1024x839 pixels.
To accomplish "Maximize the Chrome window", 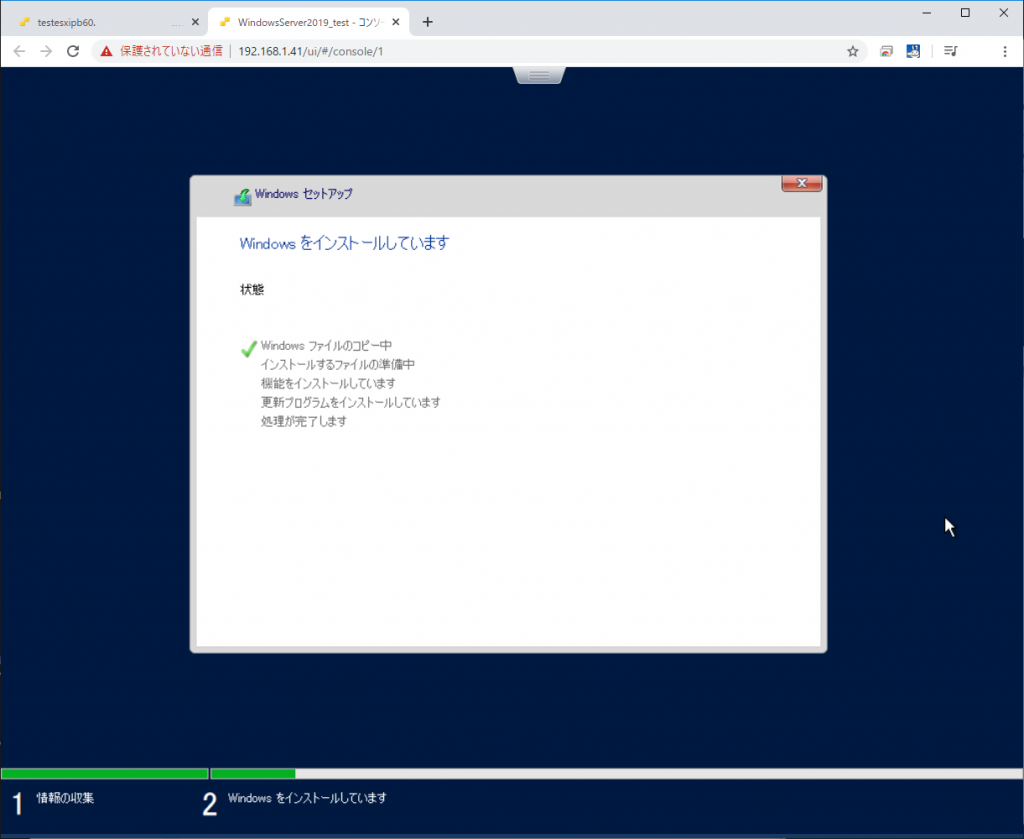I will 965,12.
